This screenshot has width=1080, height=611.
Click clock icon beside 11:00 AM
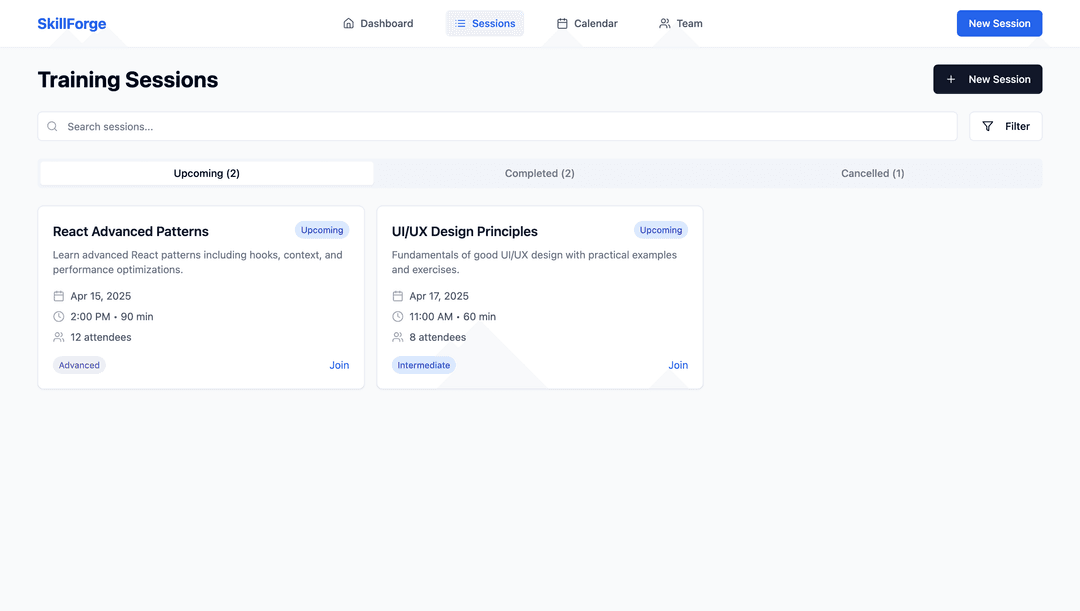click(x=398, y=317)
